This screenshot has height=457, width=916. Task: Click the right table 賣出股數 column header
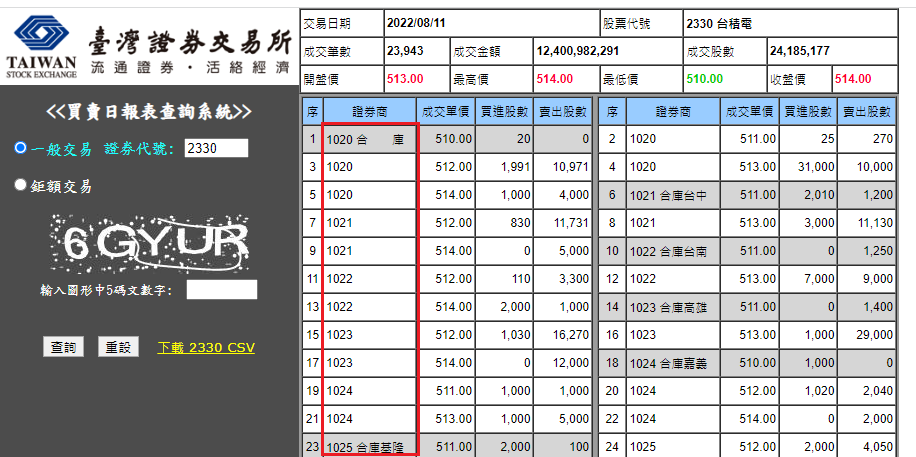click(866, 112)
